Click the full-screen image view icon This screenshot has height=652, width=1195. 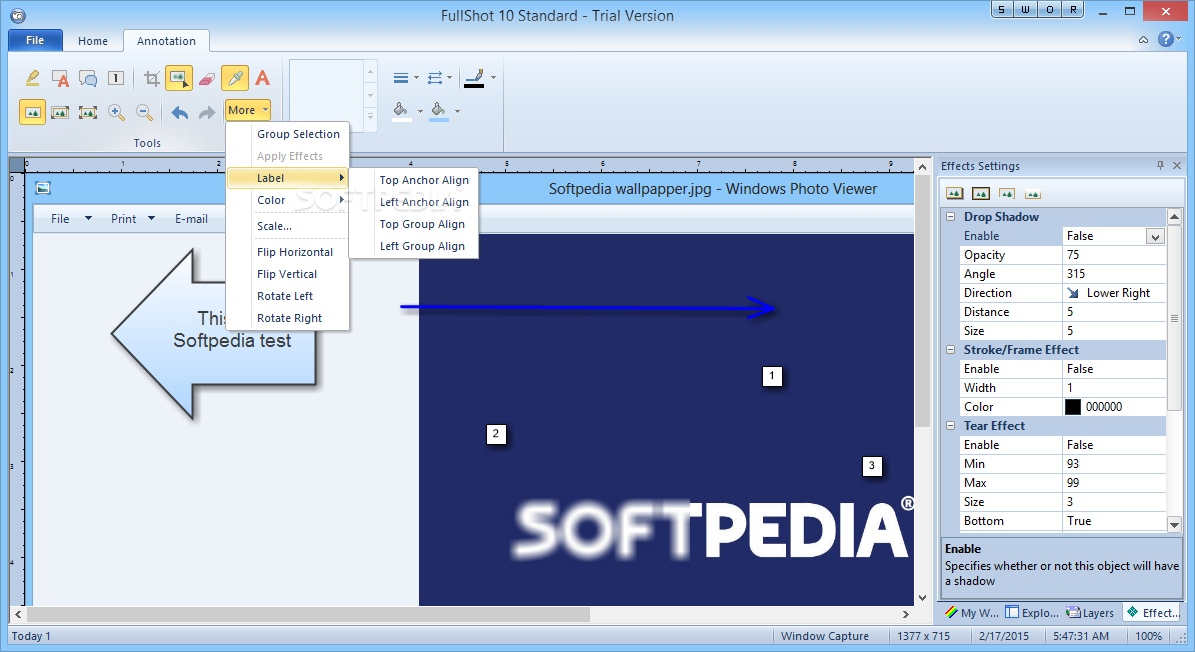[88, 112]
